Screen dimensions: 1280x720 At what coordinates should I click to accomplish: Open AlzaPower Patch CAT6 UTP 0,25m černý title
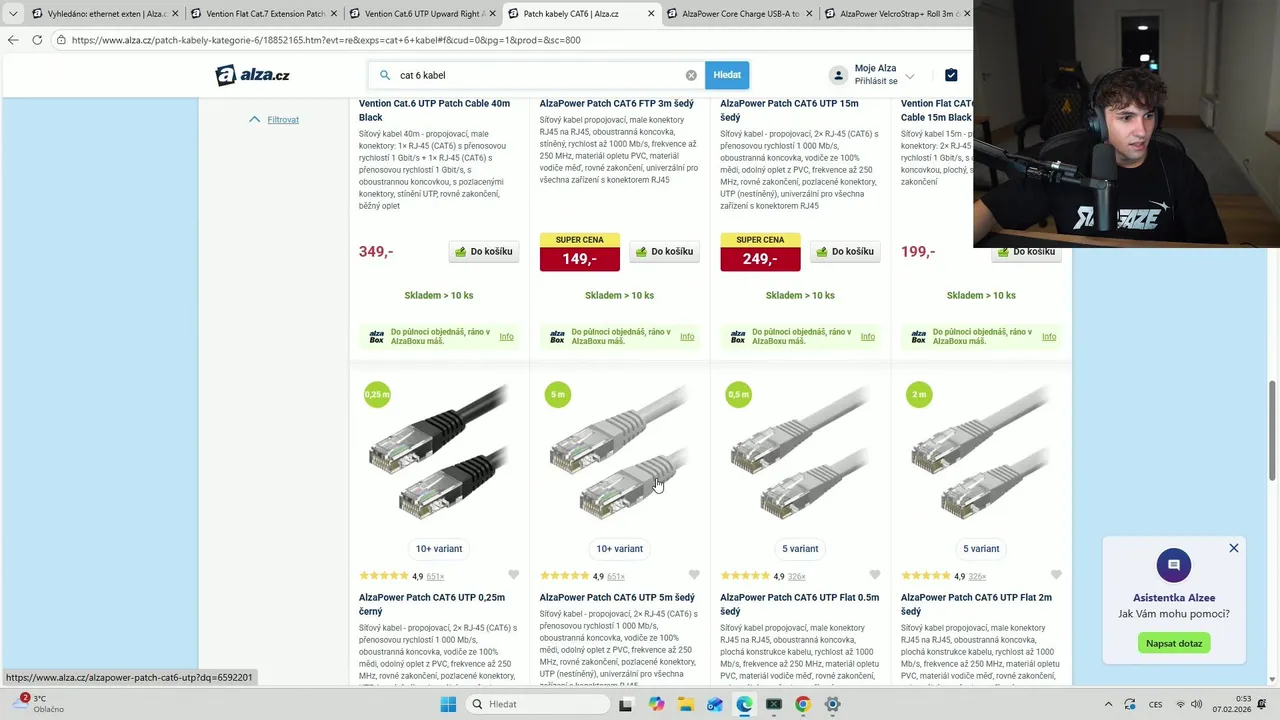(432, 604)
